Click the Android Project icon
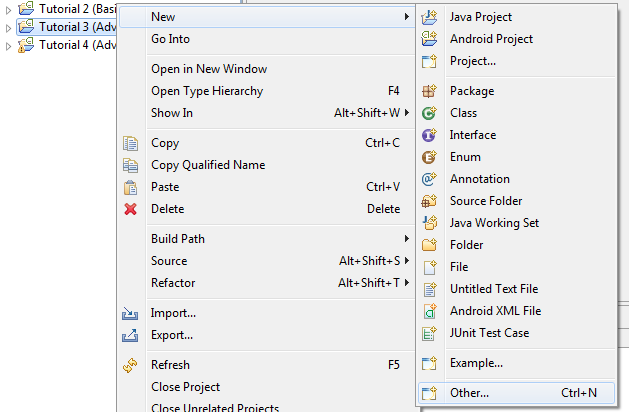This screenshot has width=629, height=412. [x=430, y=39]
